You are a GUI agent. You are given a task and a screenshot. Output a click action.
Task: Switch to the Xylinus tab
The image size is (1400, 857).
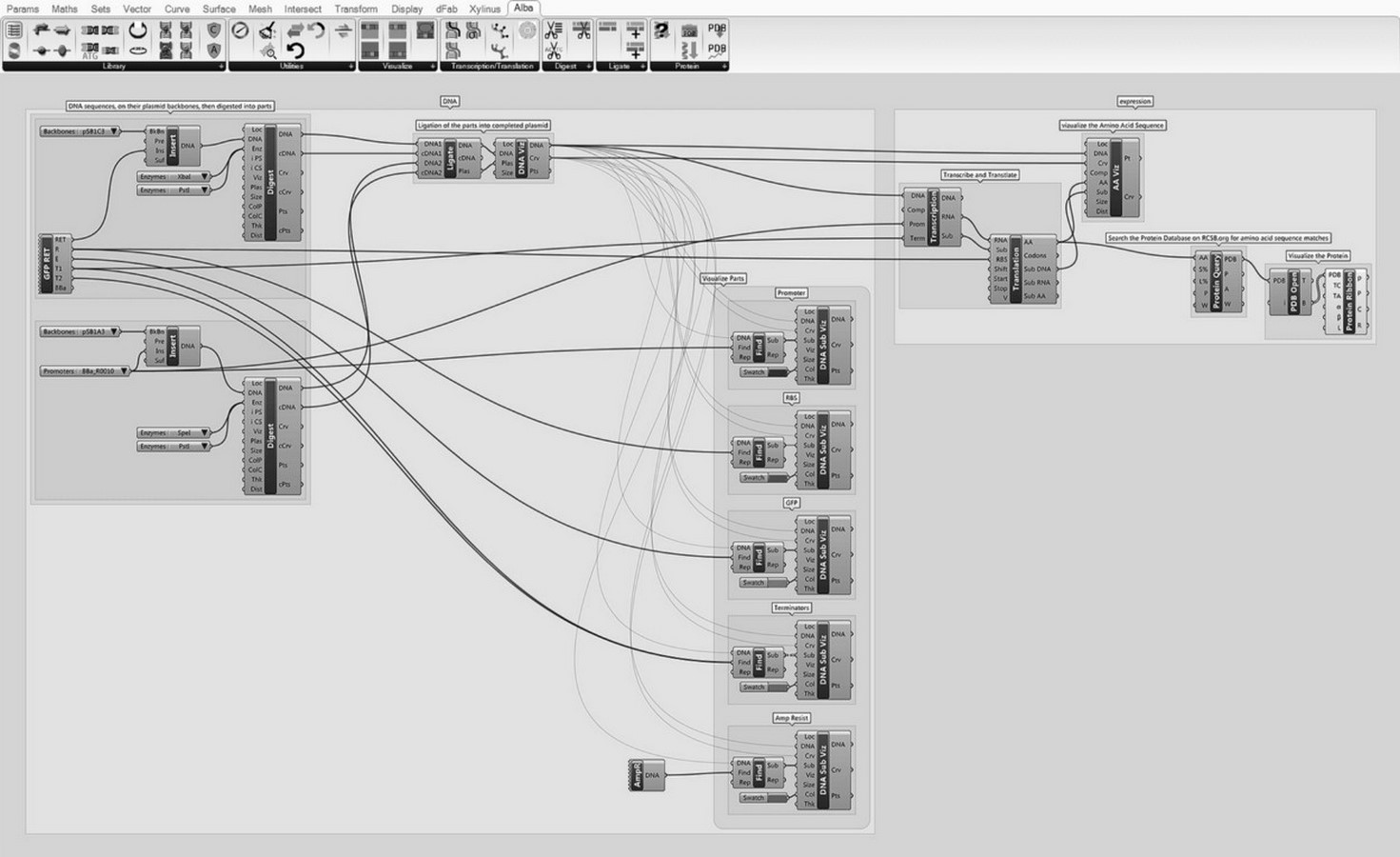pyautogui.click(x=485, y=9)
